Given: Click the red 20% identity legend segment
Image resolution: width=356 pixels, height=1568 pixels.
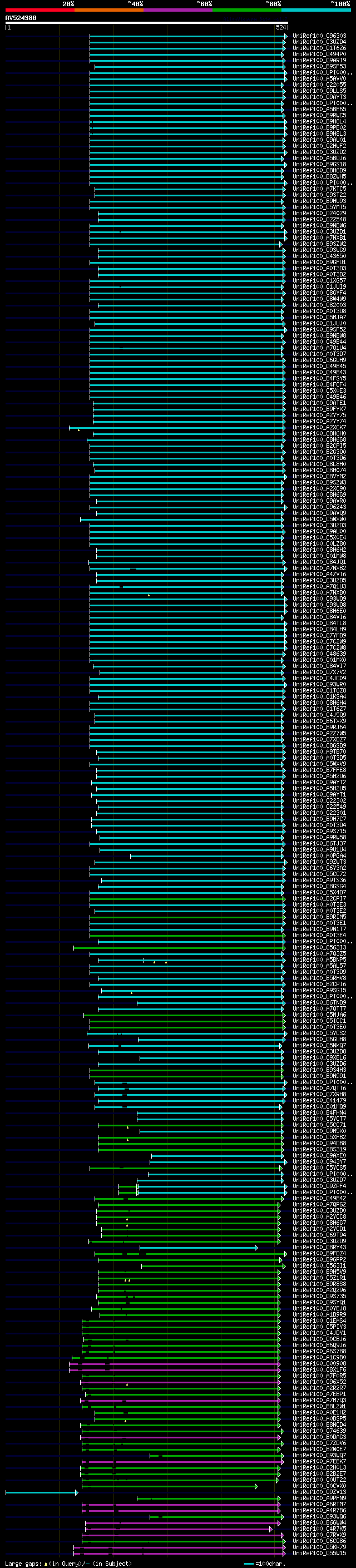Looking at the screenshot, I should [x=39, y=10].
